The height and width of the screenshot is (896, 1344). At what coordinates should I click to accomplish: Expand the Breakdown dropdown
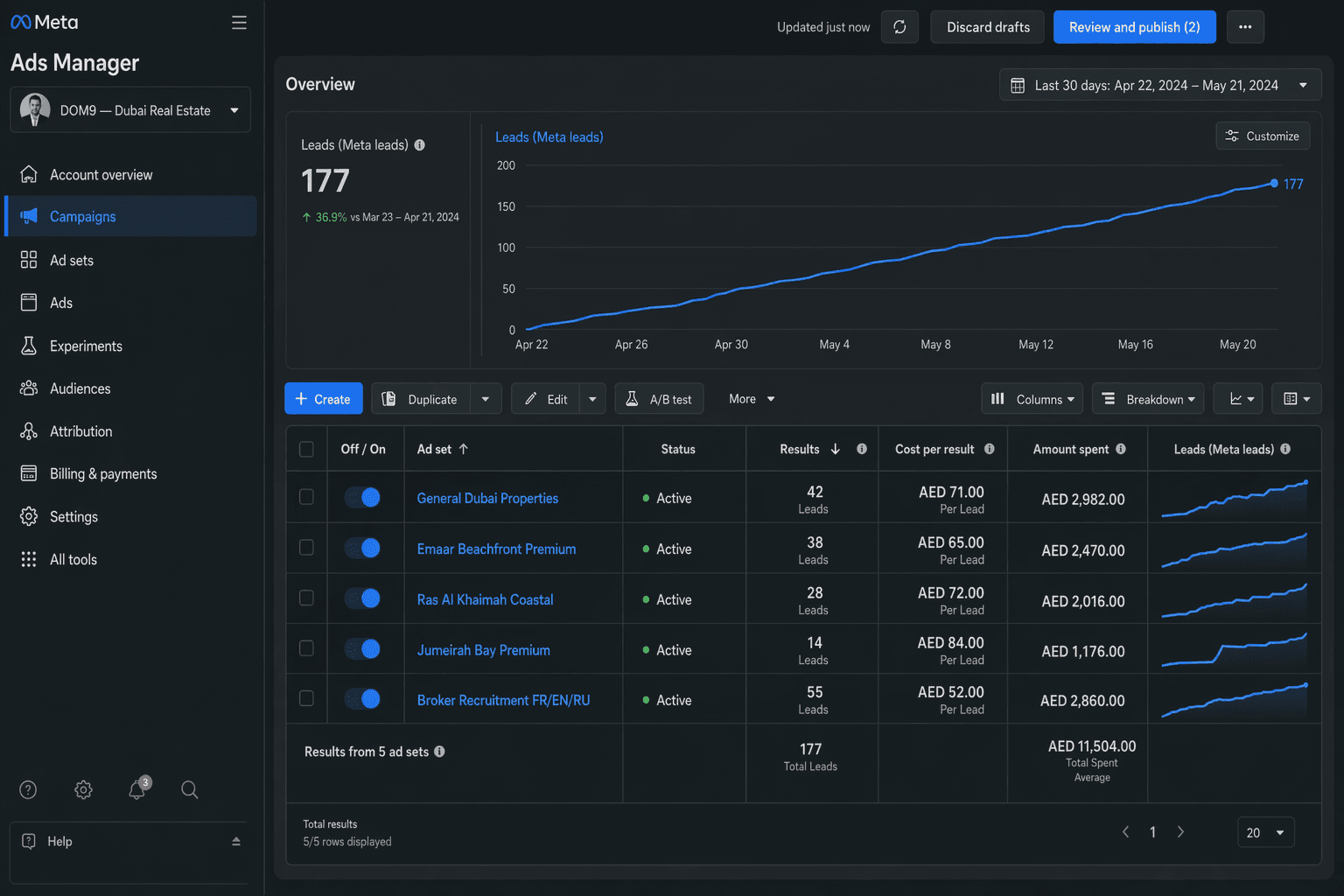pyautogui.click(x=1148, y=398)
